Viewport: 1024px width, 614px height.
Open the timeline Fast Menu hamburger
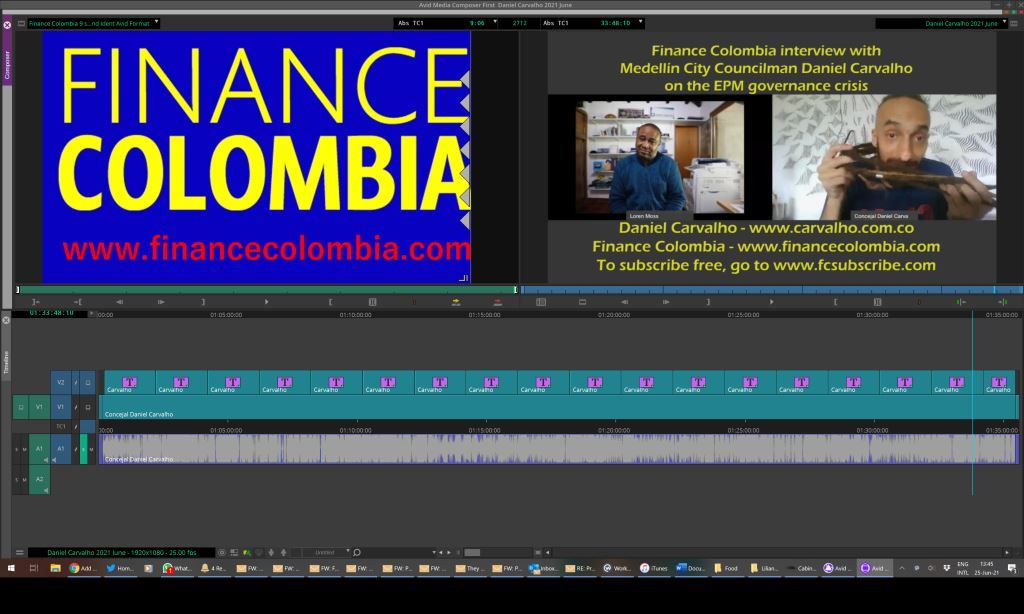pos(20,553)
